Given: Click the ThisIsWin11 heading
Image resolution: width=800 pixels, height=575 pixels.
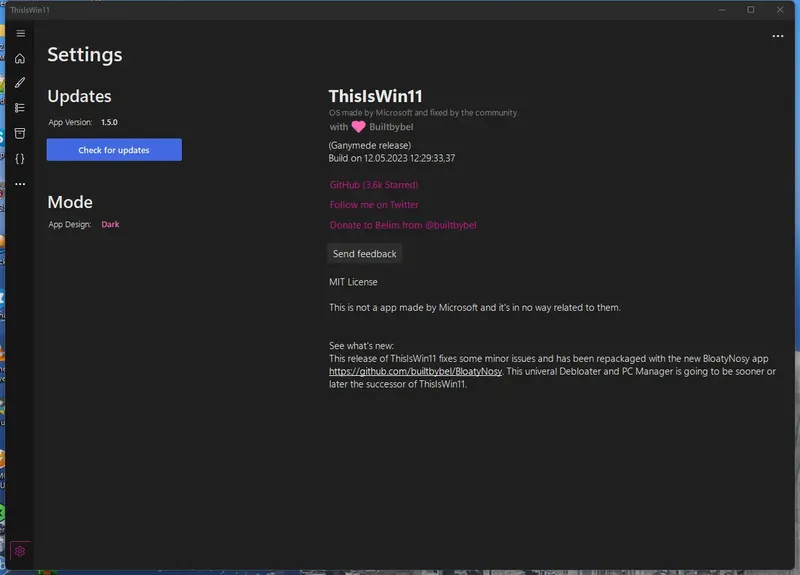Looking at the screenshot, I should tap(376, 96).
